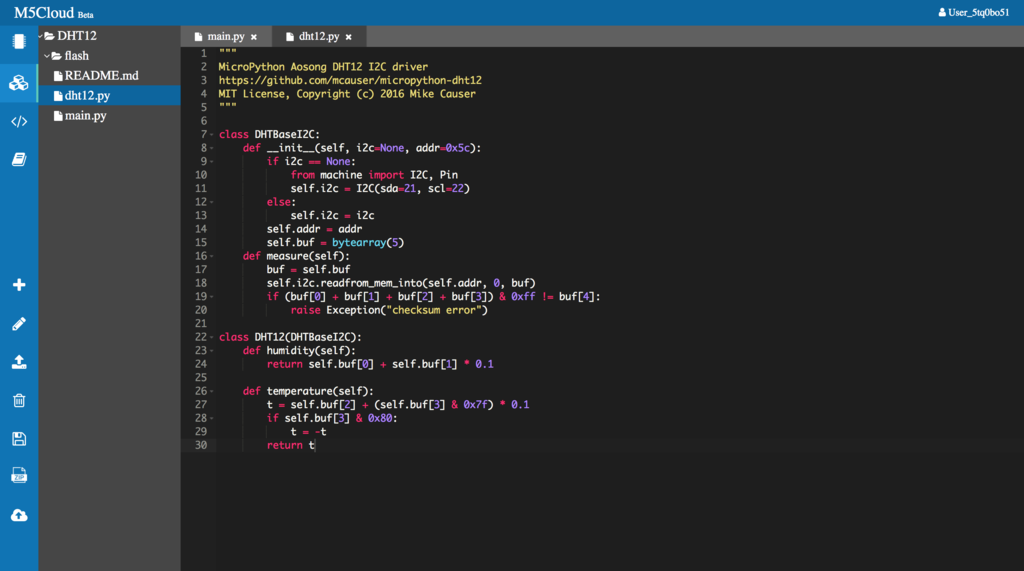Fold the DHT12 class at line 22
The height and width of the screenshot is (571, 1024).
click(x=212, y=337)
